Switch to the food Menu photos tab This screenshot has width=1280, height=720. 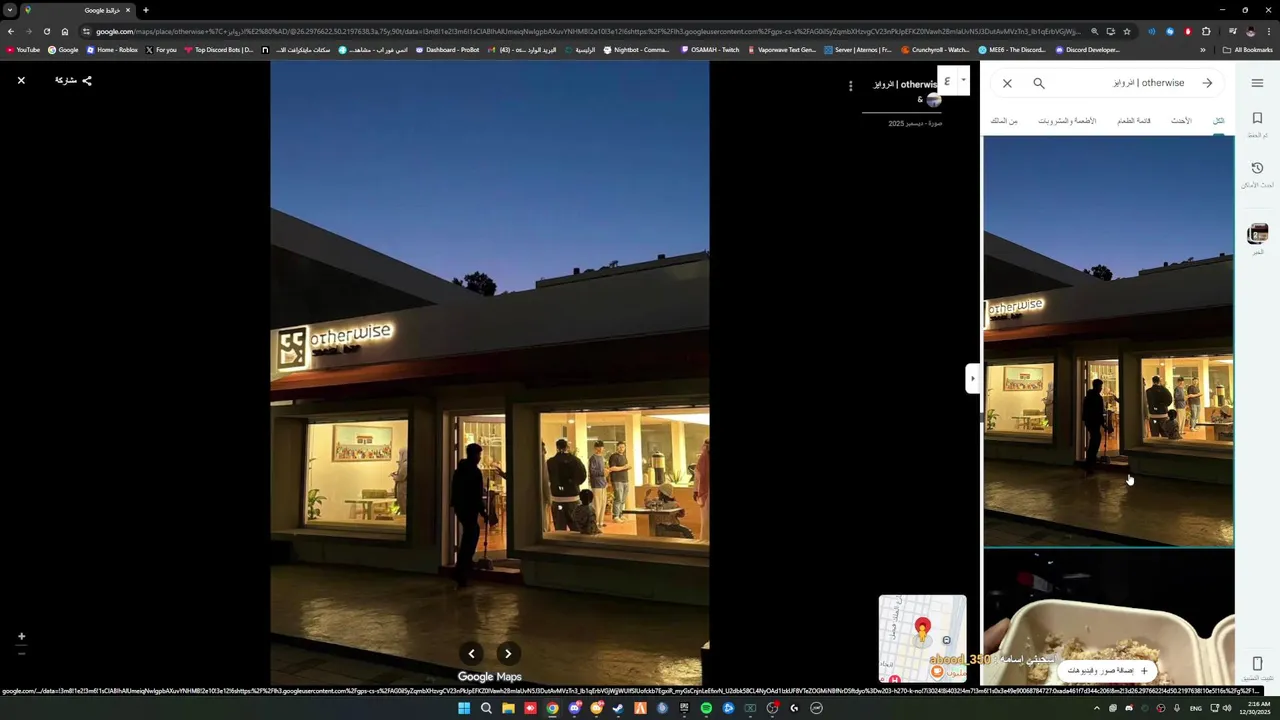pyautogui.click(x=1133, y=121)
